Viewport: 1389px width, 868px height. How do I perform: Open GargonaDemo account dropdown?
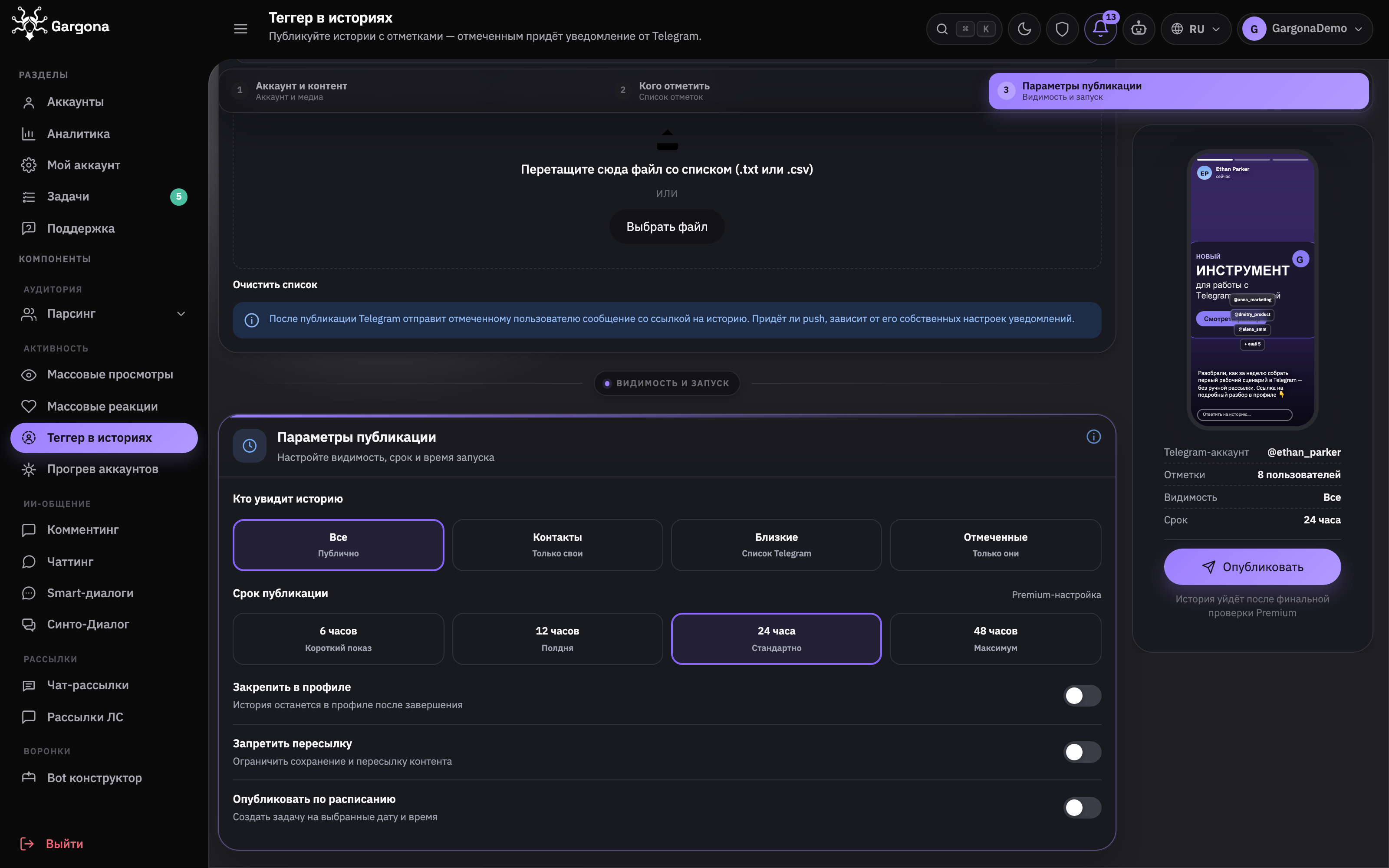(x=1305, y=29)
